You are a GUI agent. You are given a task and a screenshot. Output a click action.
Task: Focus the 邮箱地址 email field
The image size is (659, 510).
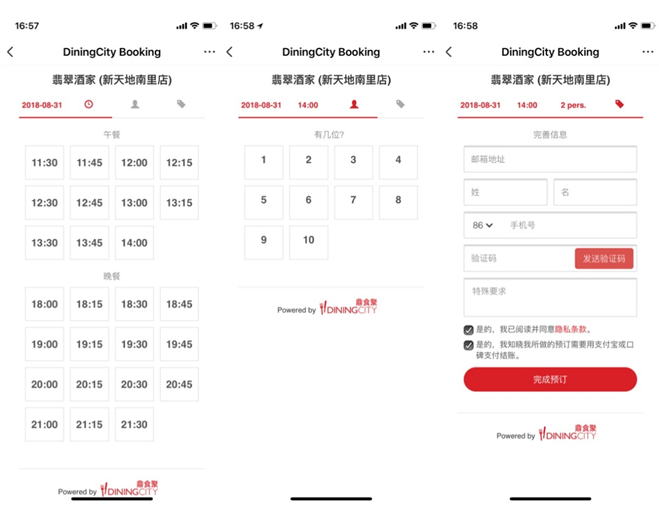[550, 159]
